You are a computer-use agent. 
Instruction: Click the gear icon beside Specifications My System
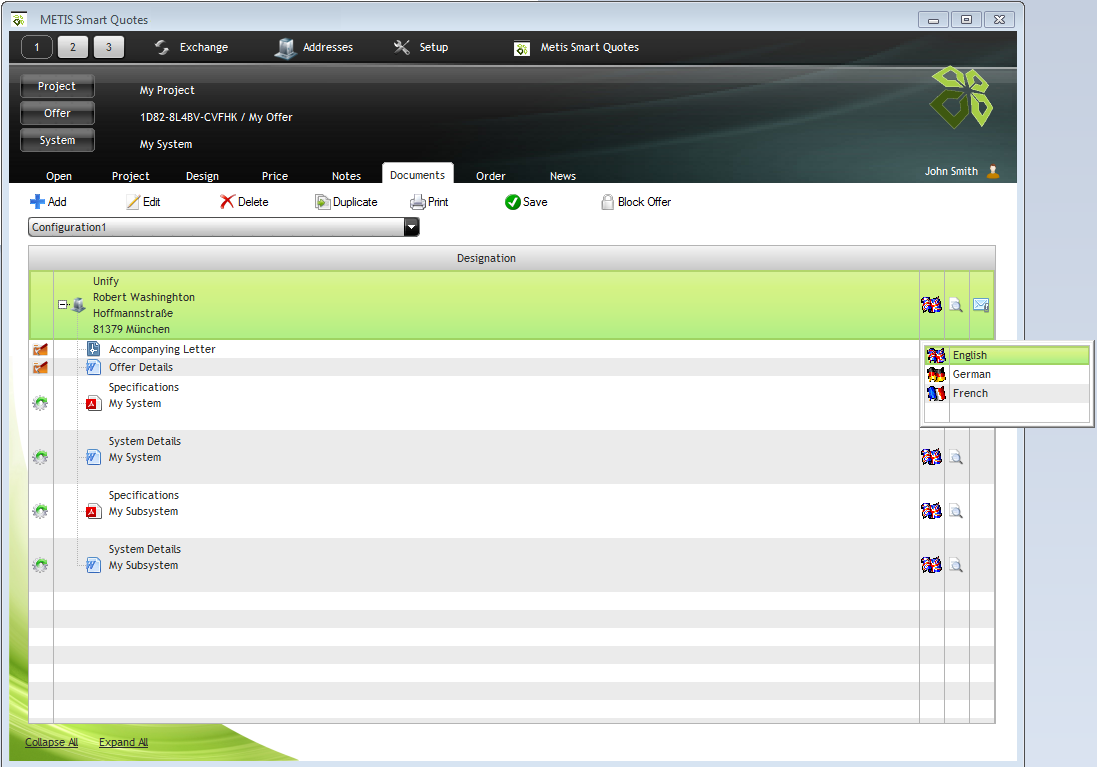(x=41, y=402)
